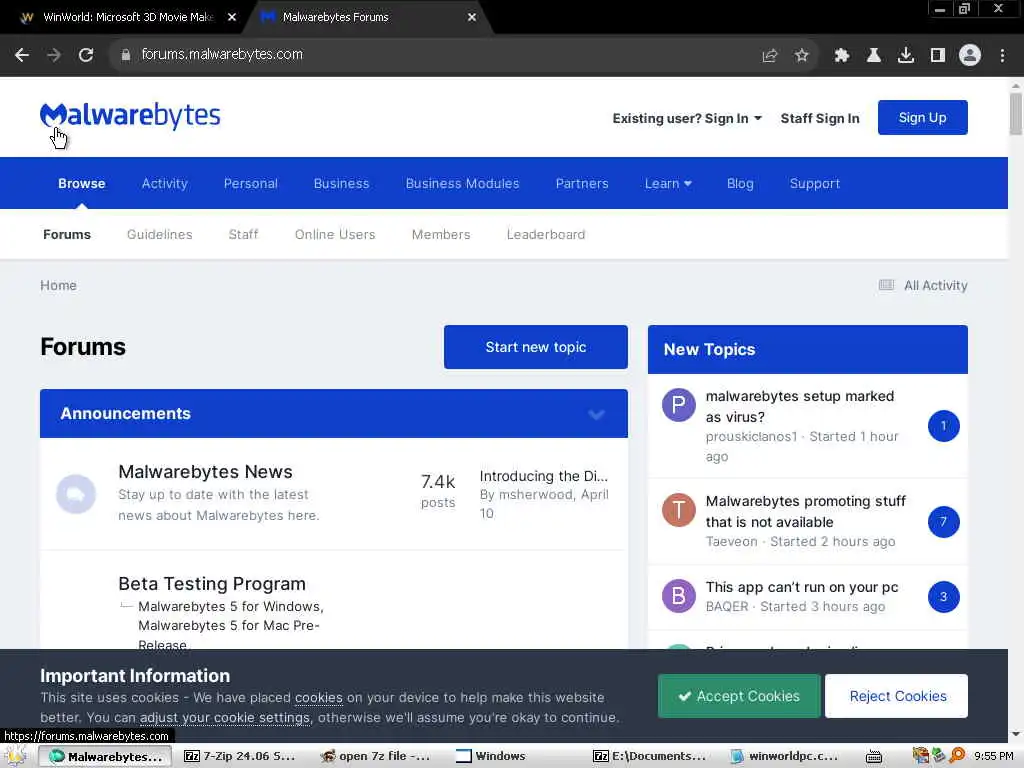Click reply count badge showing 3
This screenshot has height=768, width=1024.
[944, 597]
